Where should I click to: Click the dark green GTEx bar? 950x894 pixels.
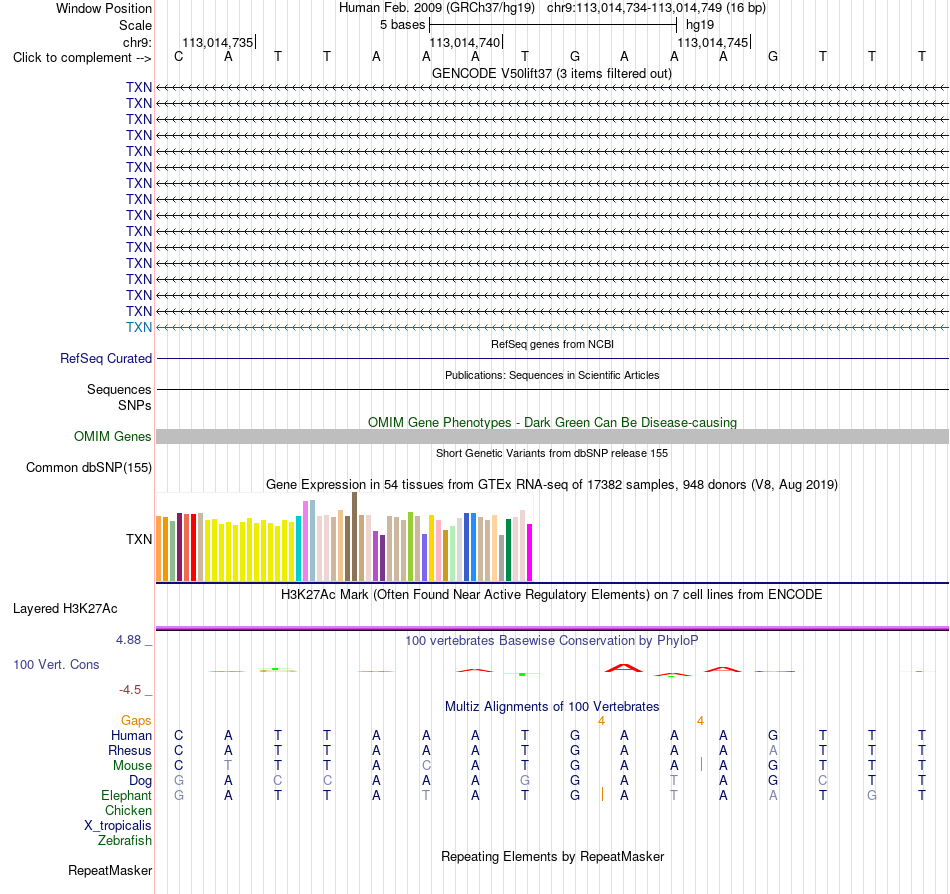508,550
